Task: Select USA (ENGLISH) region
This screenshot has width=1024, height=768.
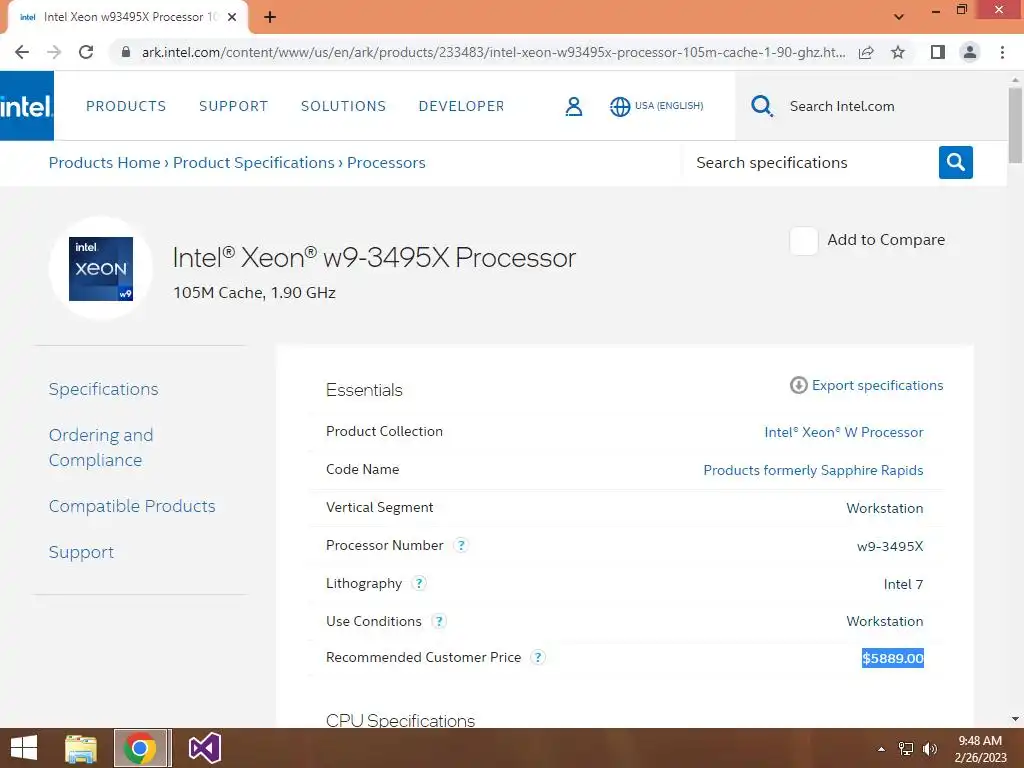Action: pyautogui.click(x=669, y=106)
